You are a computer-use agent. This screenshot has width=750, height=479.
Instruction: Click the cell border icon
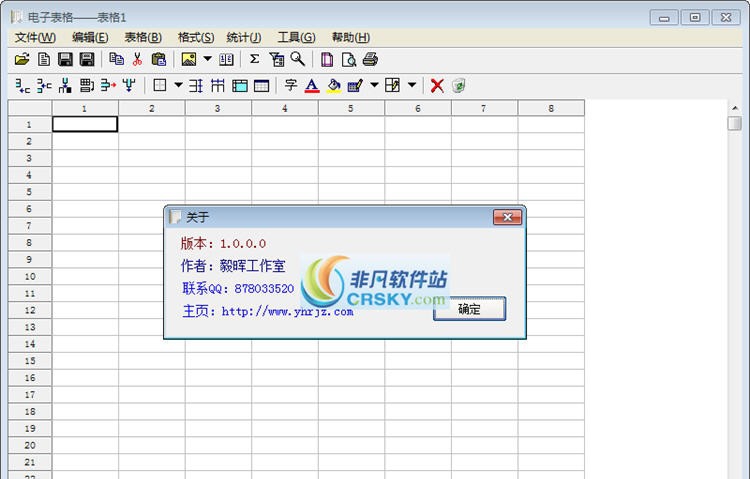click(x=160, y=86)
